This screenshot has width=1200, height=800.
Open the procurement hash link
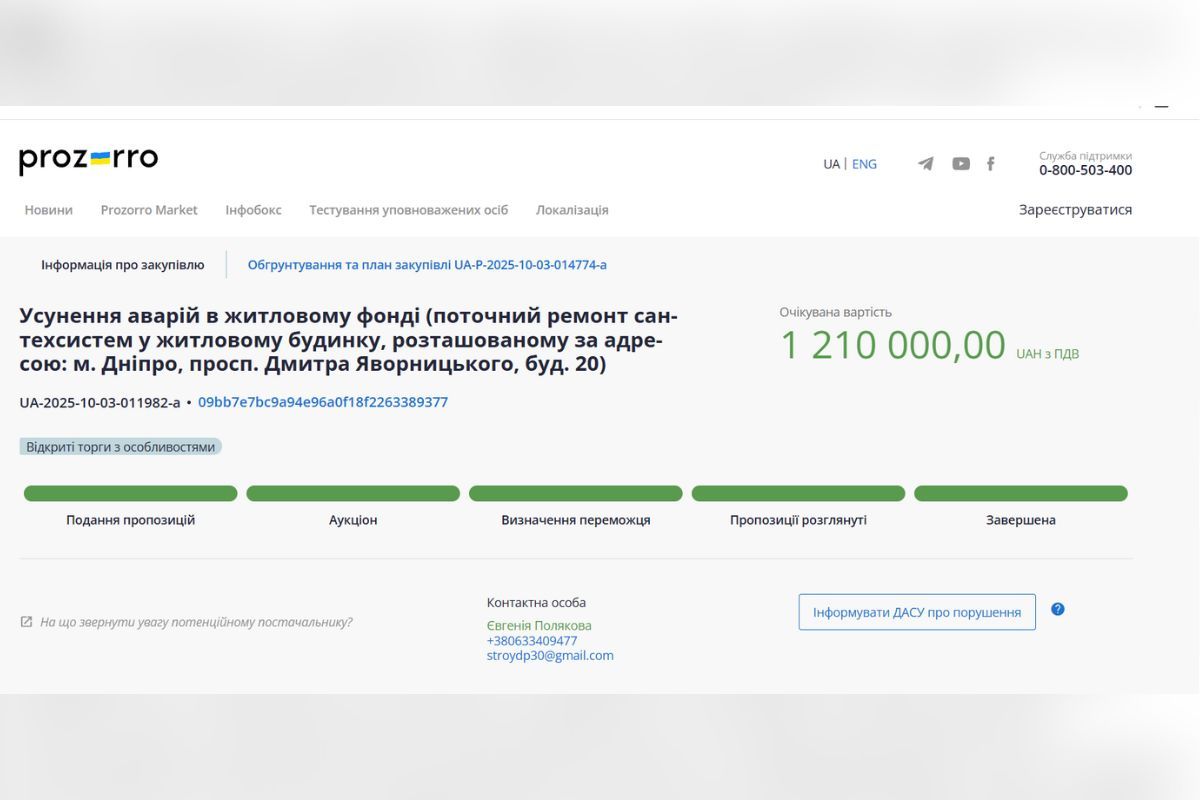pyautogui.click(x=322, y=403)
